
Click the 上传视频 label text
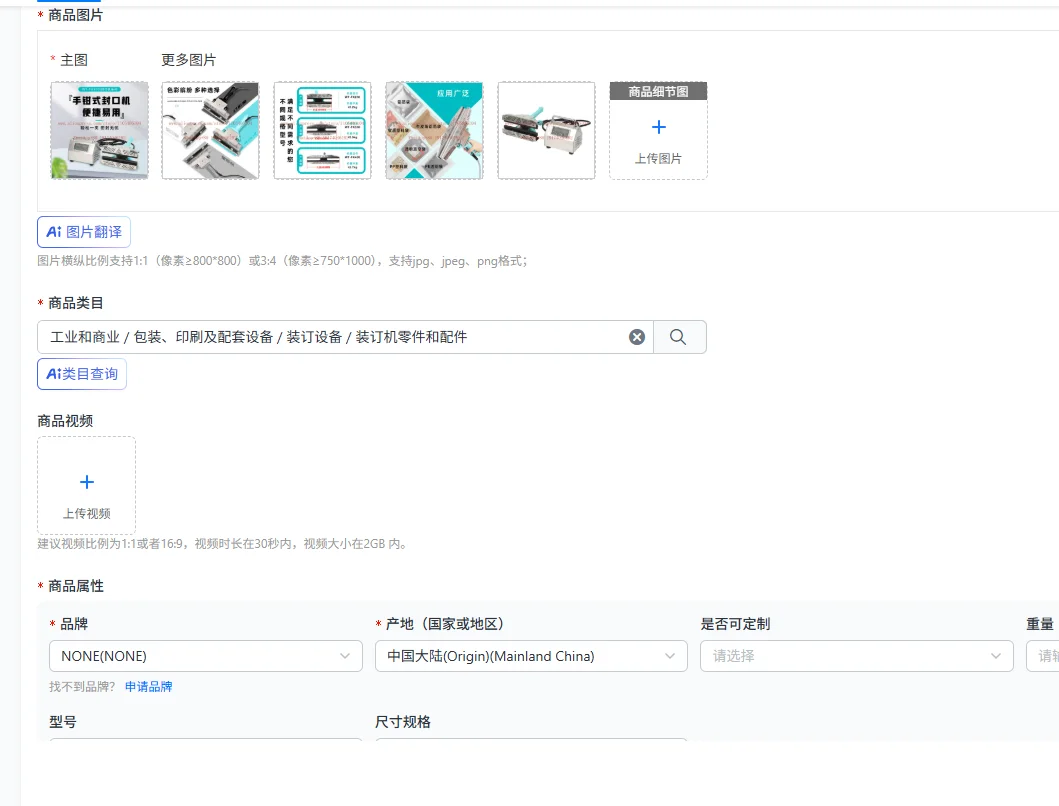coord(87,513)
